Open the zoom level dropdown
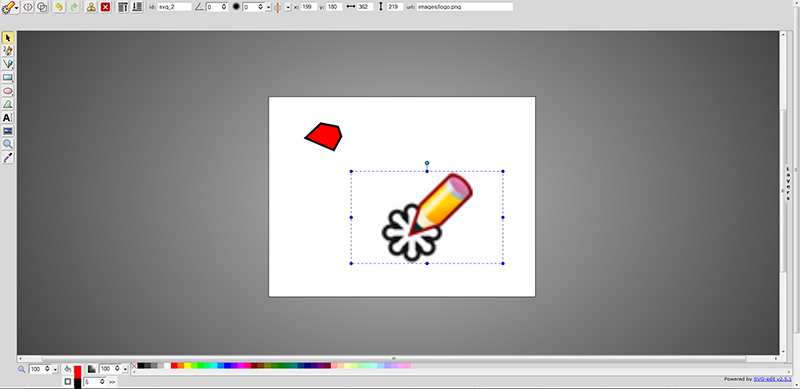The image size is (800, 389). click(x=55, y=369)
